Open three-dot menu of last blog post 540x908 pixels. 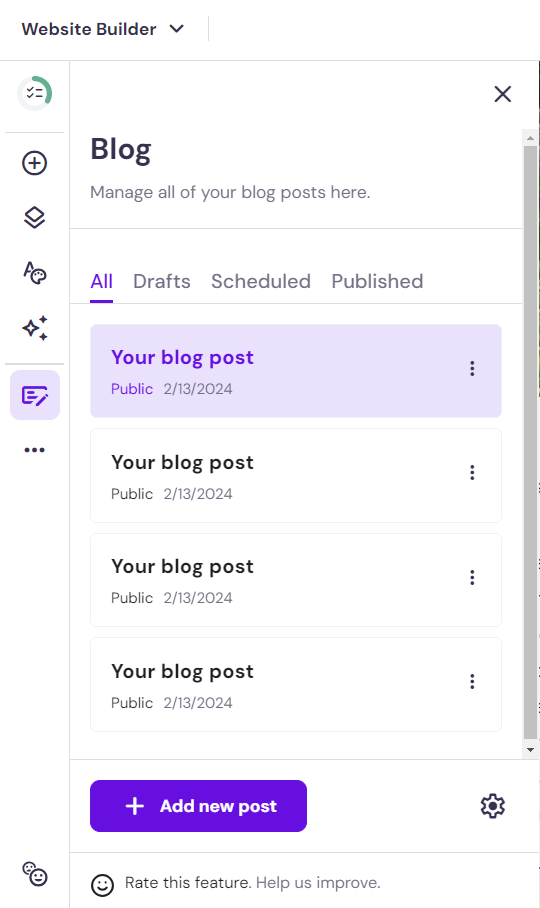click(x=472, y=682)
